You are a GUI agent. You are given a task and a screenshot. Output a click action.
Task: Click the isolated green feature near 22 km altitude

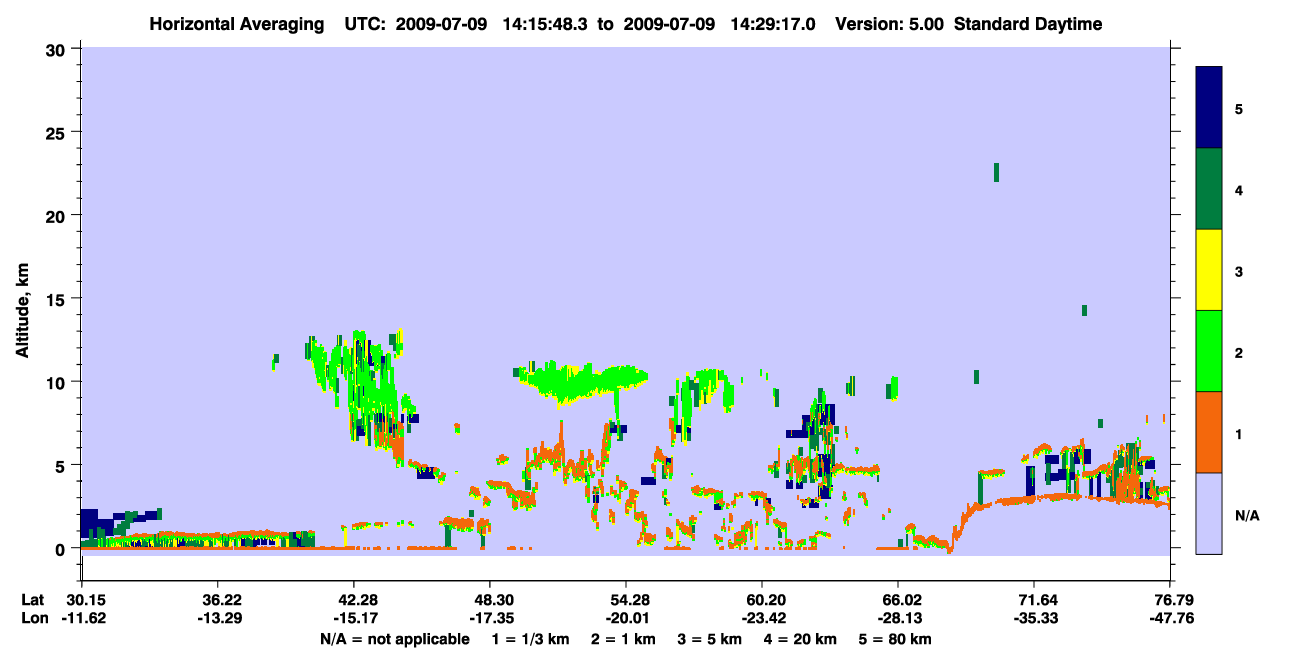996,172
